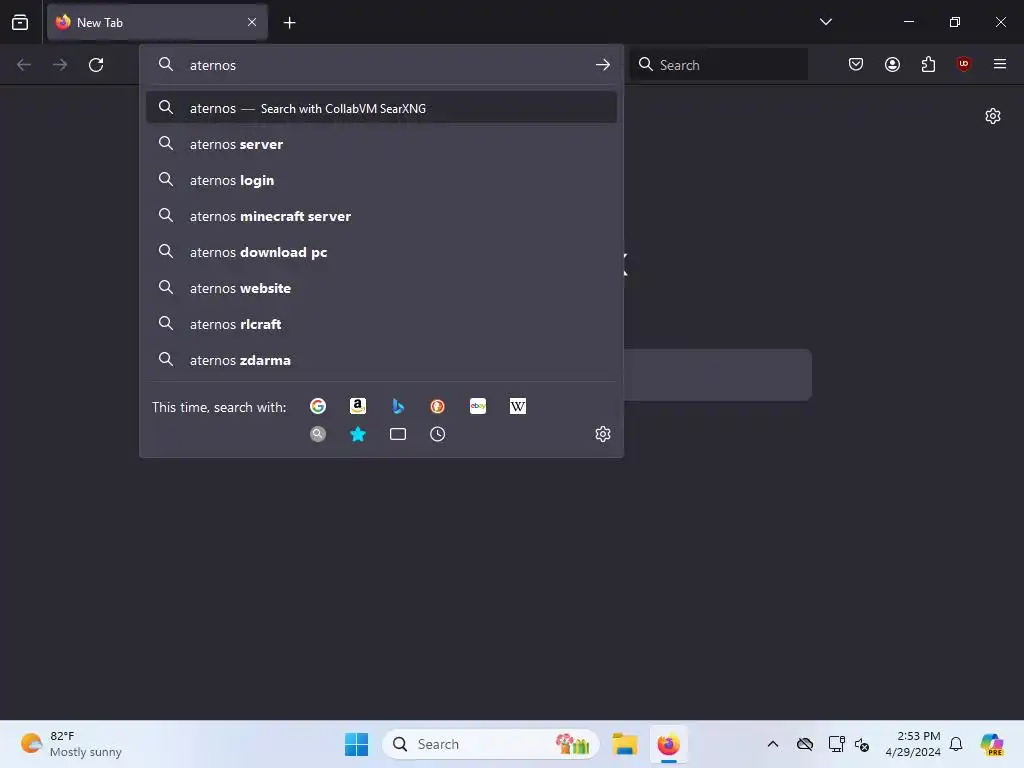Image resolution: width=1024 pixels, height=768 pixels.
Task: Click the muted volume tray icon
Action: 862,744
